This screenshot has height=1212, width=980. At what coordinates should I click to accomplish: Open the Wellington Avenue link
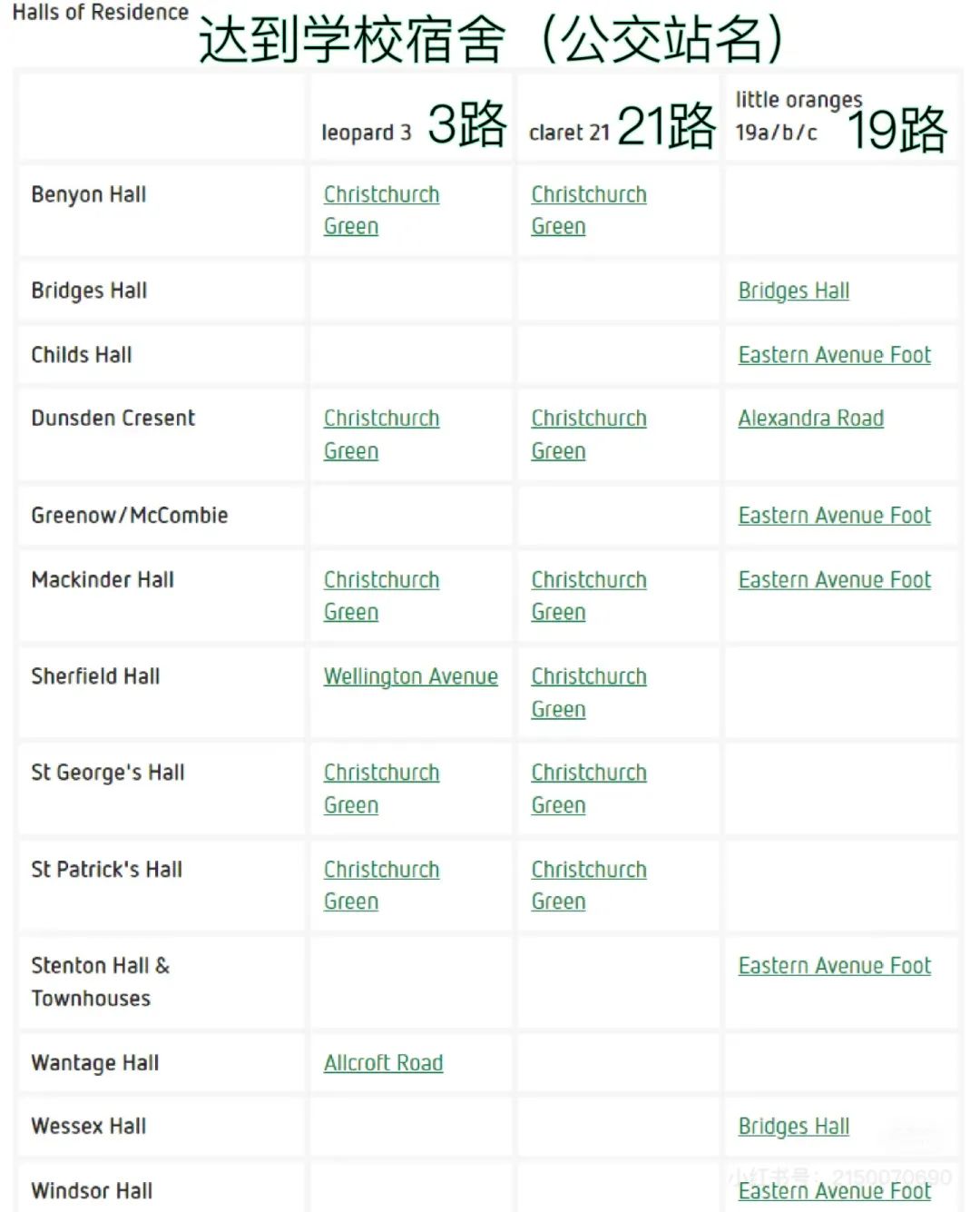coord(410,677)
